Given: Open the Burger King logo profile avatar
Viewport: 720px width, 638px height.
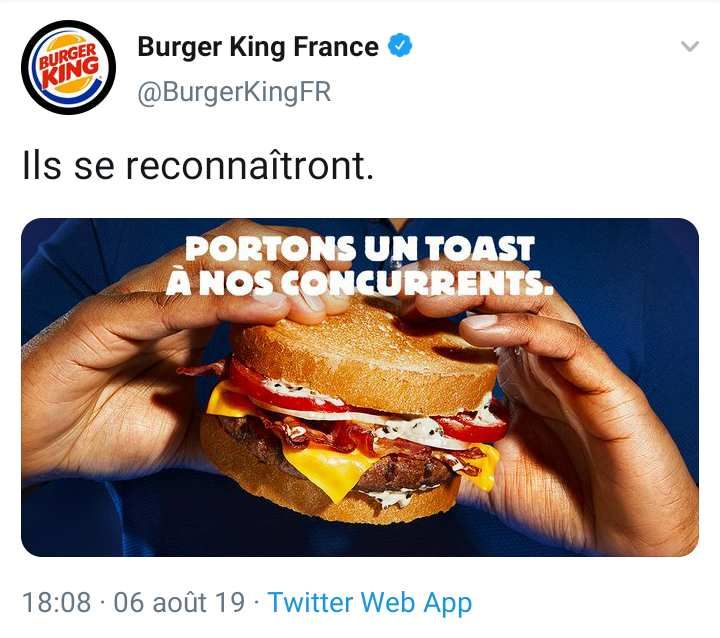Looking at the screenshot, I should [x=68, y=68].
